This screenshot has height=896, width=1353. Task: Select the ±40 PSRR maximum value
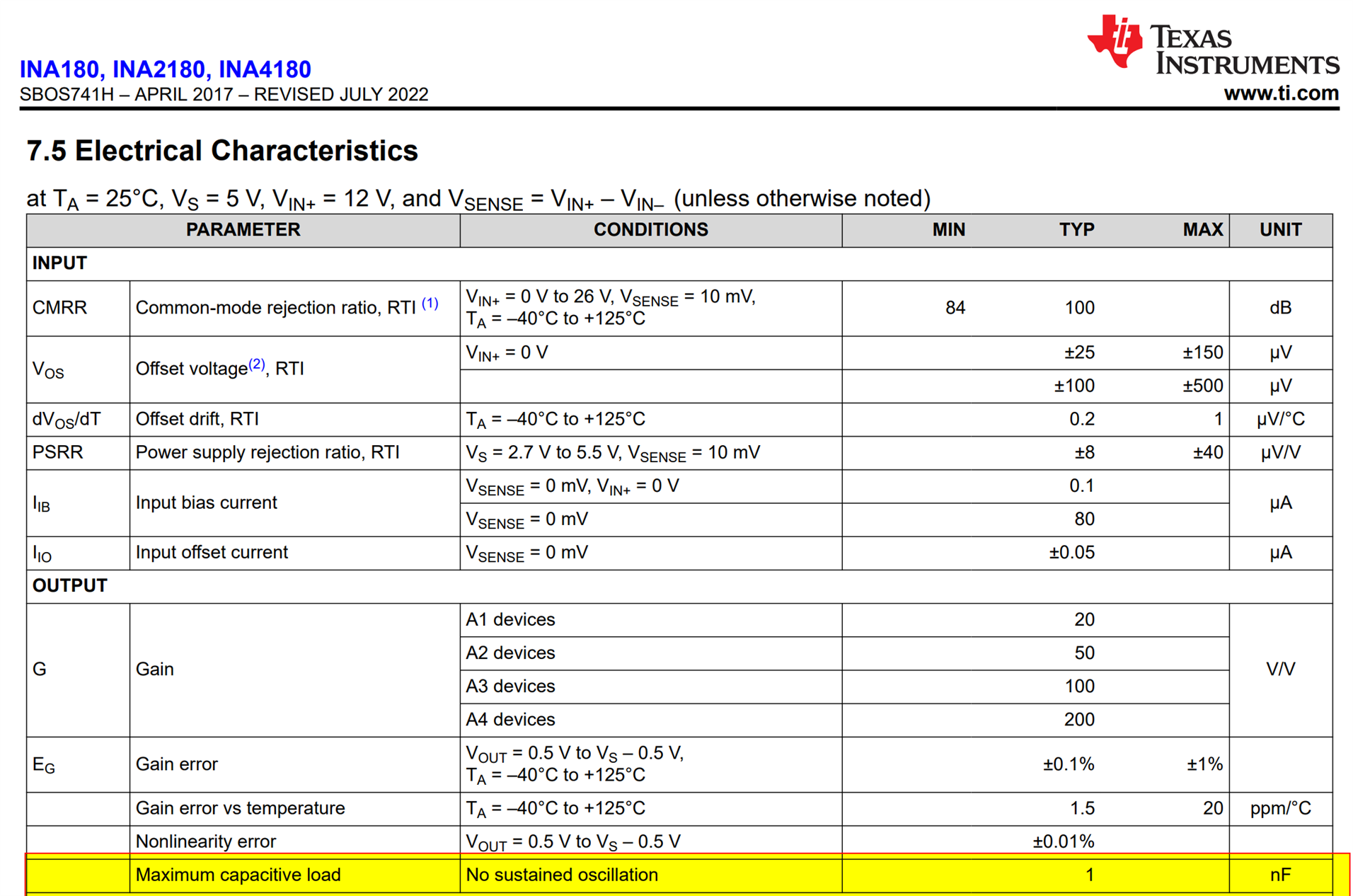coord(1208,452)
